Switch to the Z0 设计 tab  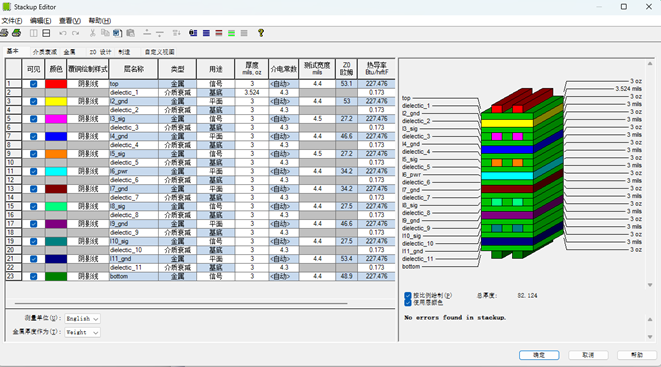[100, 52]
